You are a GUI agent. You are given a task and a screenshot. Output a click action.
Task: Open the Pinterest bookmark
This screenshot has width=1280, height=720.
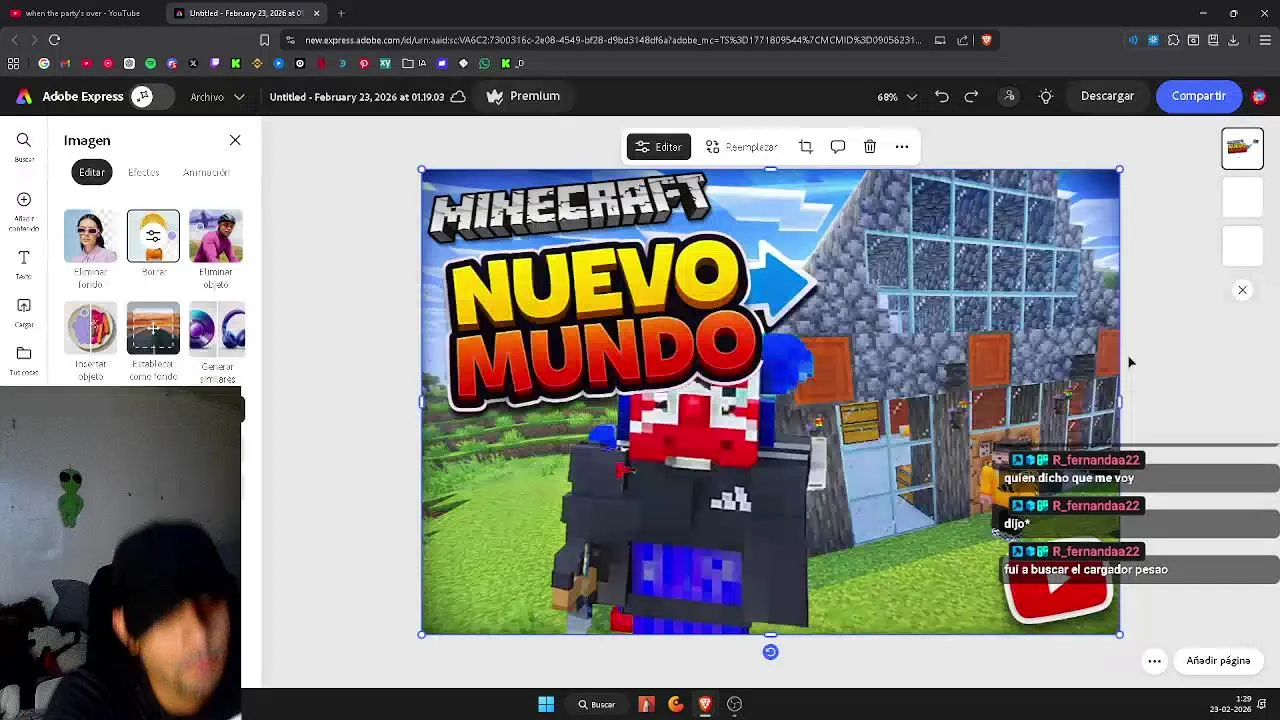pyautogui.click(x=364, y=63)
